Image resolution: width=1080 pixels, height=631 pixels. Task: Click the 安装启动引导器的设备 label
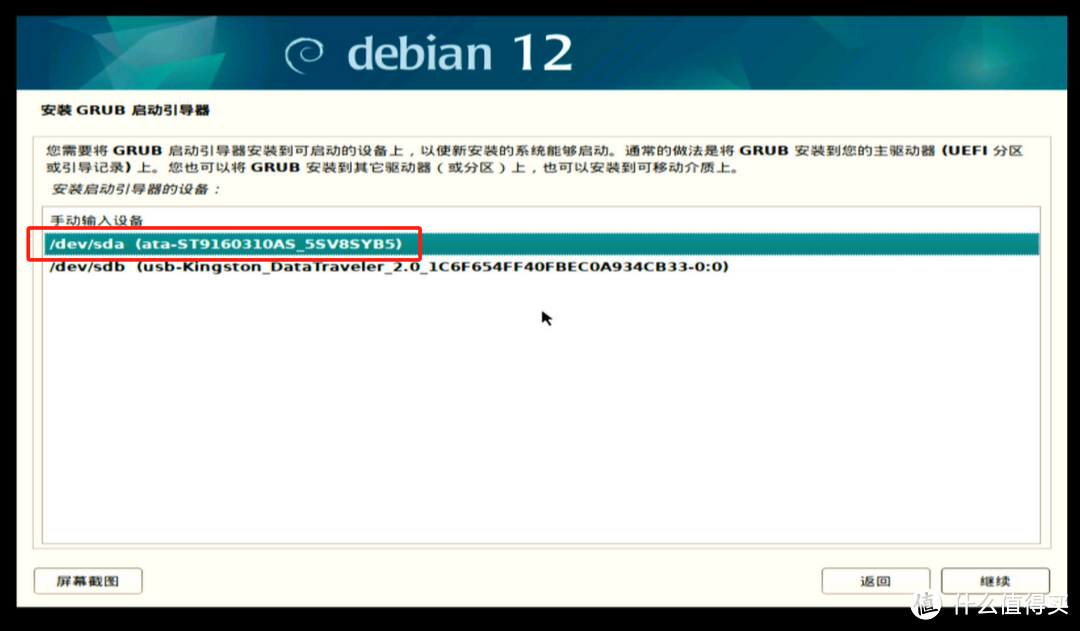135,188
